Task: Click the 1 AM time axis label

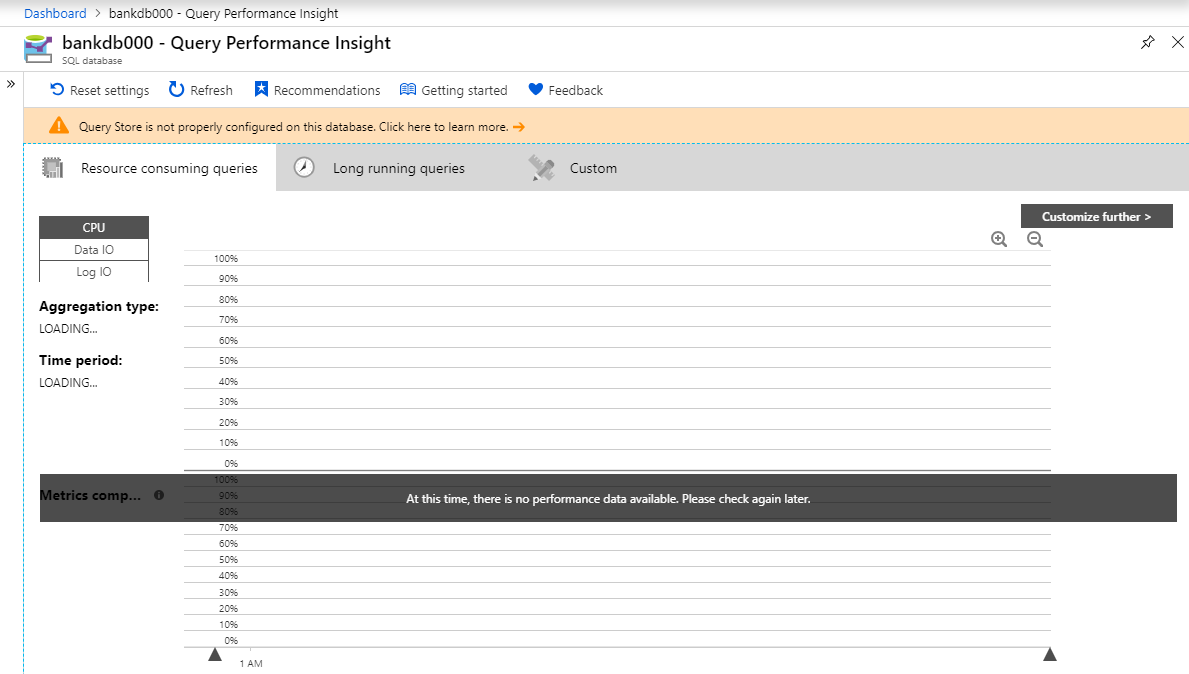Action: (251, 663)
